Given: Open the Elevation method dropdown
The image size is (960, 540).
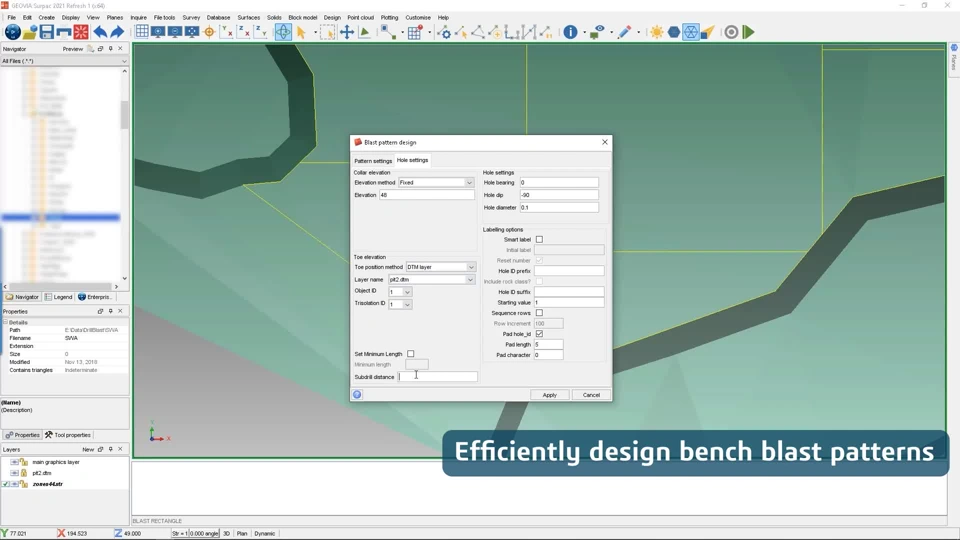Looking at the screenshot, I should (x=469, y=183).
